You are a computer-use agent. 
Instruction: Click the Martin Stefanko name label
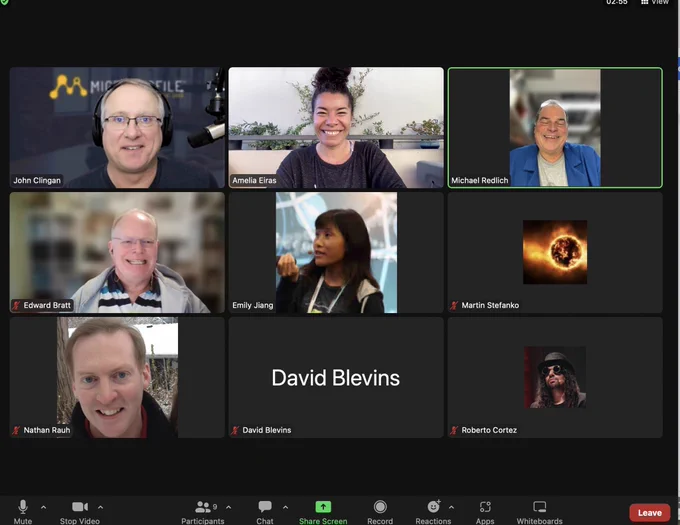tap(490, 305)
